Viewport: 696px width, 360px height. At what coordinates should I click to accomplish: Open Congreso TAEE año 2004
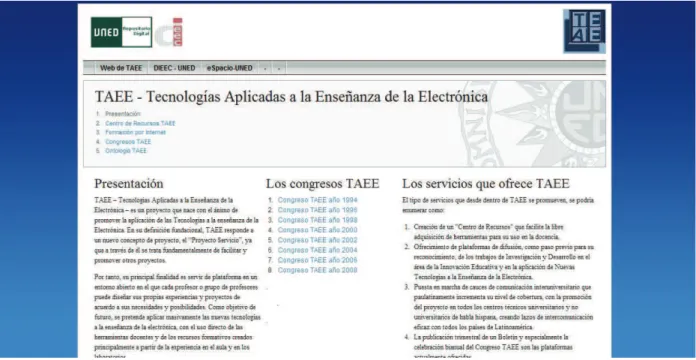[x=317, y=250]
